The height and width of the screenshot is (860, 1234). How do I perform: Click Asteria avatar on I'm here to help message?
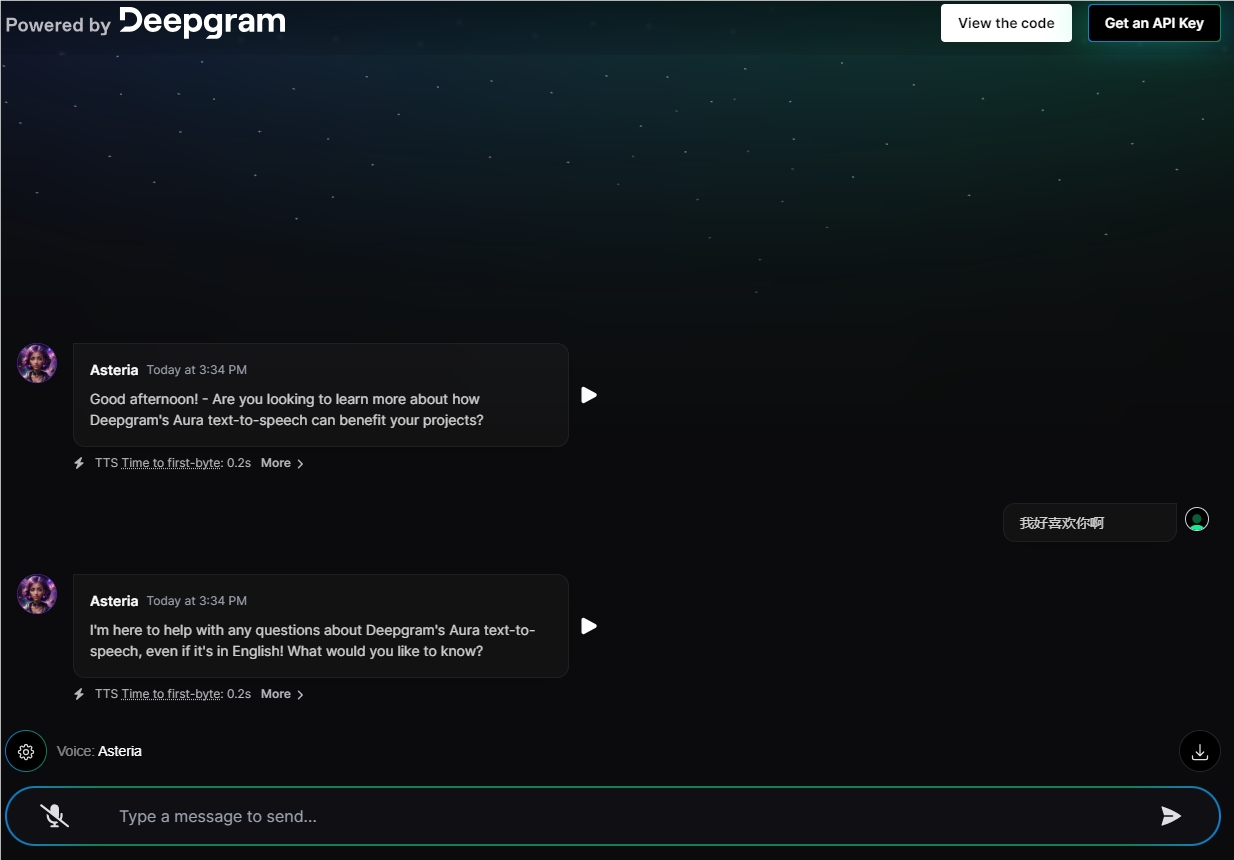point(37,594)
